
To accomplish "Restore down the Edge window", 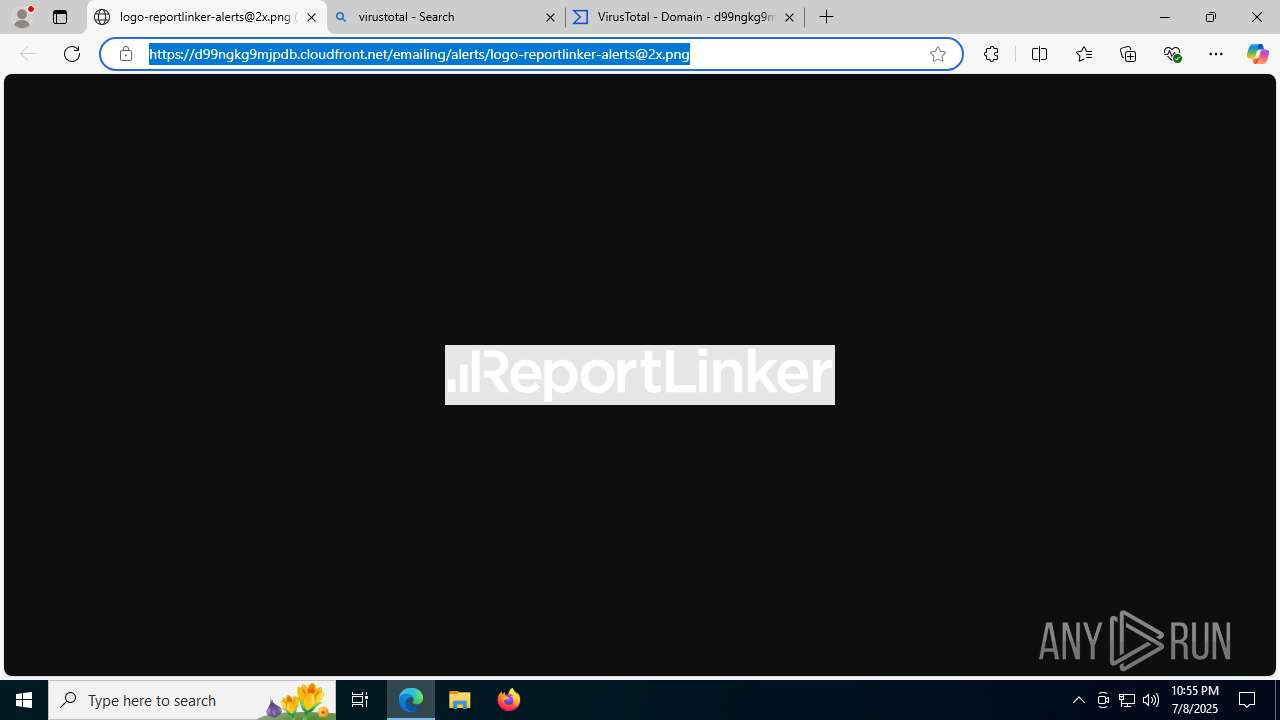I will tap(1211, 17).
